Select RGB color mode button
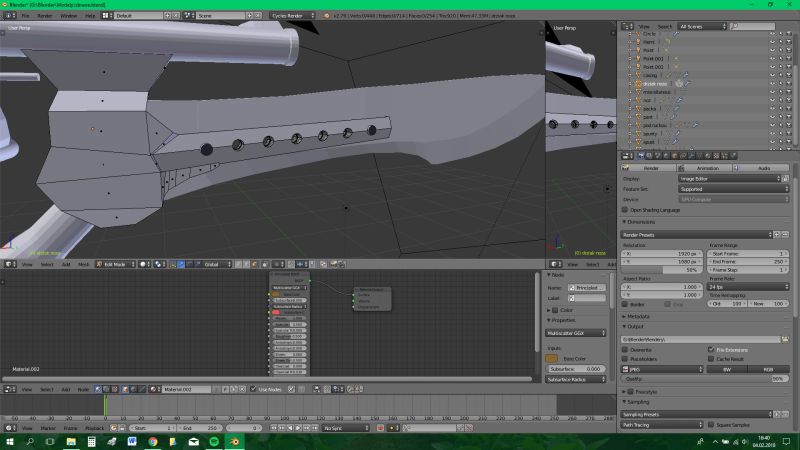The width and height of the screenshot is (800, 450). [x=768, y=369]
